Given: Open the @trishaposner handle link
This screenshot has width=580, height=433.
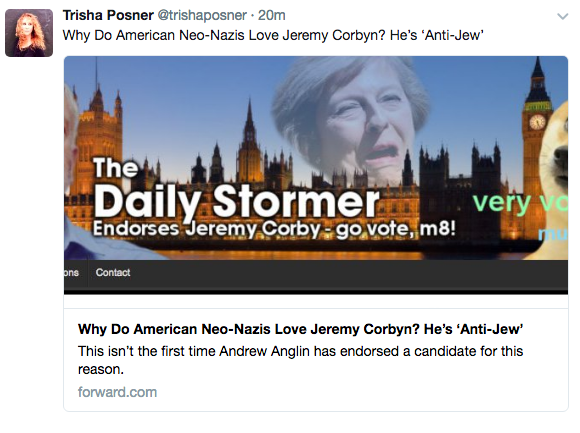Looking at the screenshot, I should pos(202,15).
